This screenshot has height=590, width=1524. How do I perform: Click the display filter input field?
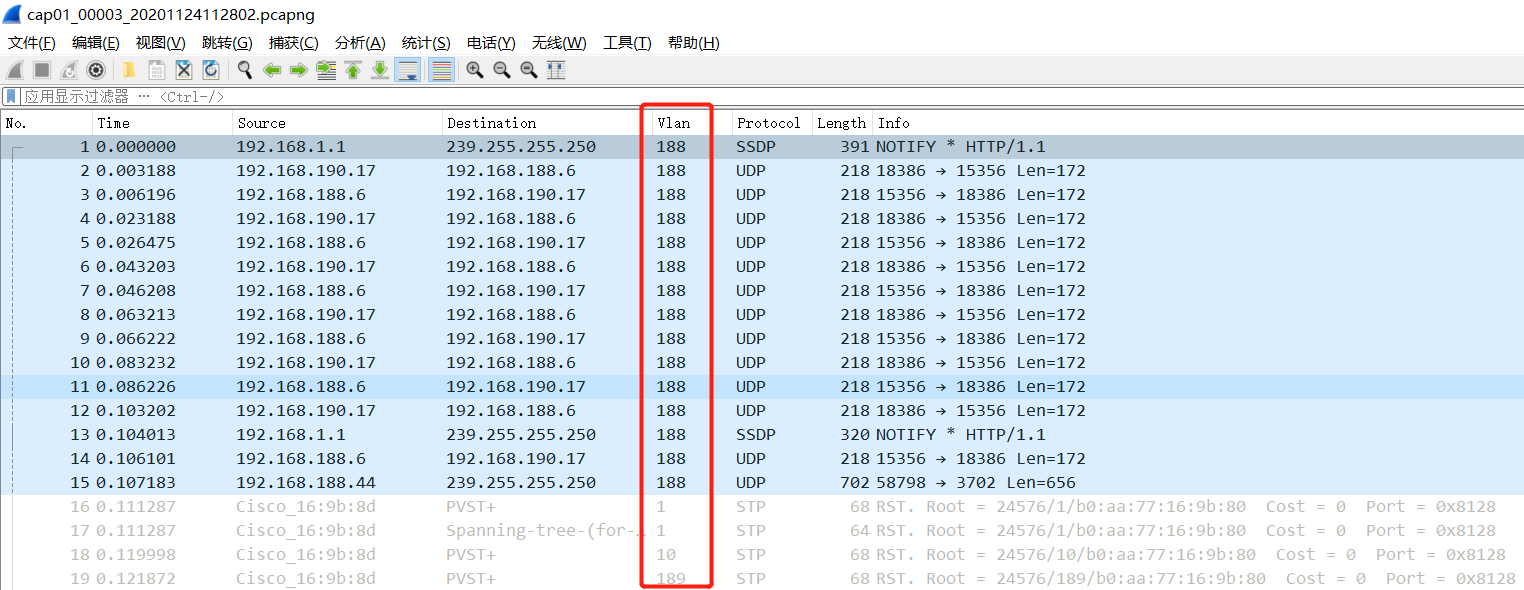(x=400, y=95)
